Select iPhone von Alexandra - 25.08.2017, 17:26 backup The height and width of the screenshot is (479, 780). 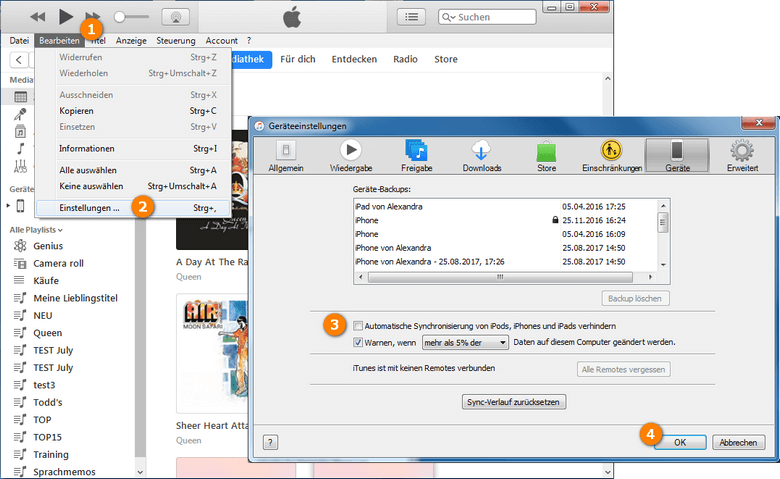(506, 262)
